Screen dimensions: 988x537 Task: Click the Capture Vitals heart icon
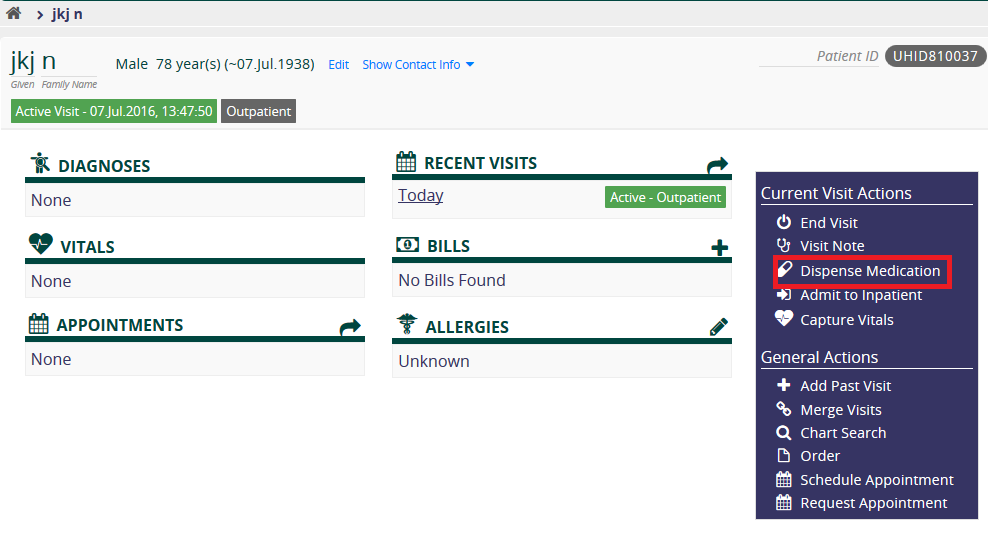coord(783,319)
